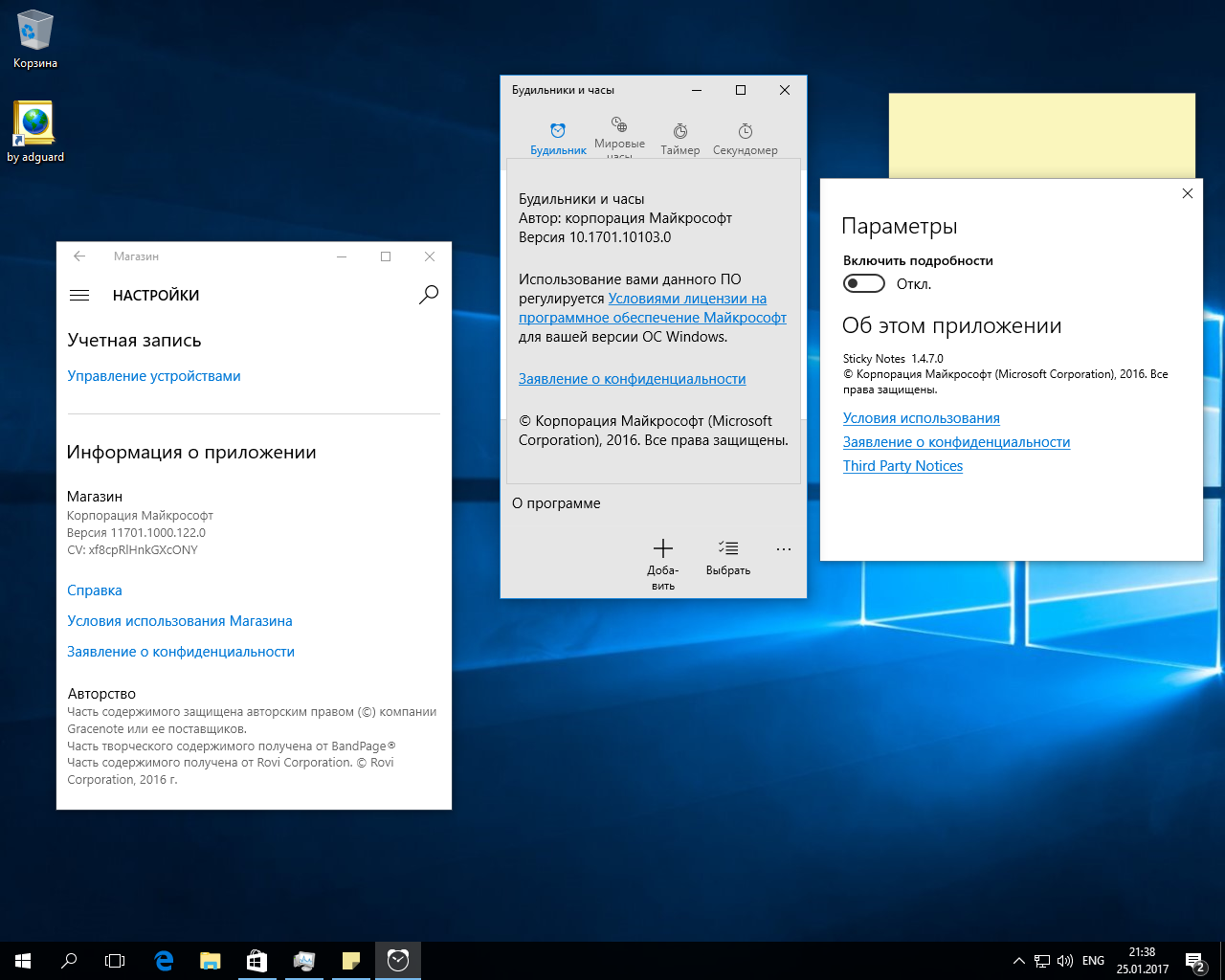
Task: Click the 'CV: xf8cpRlHnkGXcONY' text
Action: [x=132, y=550]
